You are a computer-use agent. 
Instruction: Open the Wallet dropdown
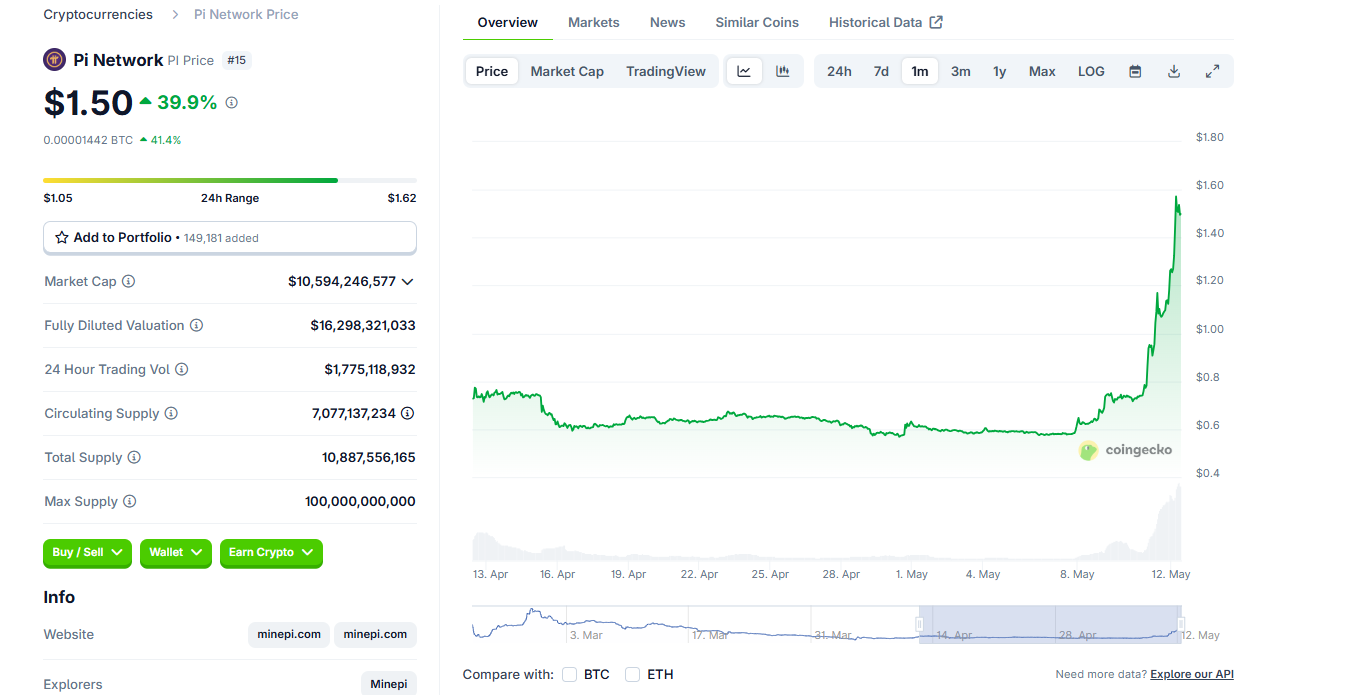point(176,553)
